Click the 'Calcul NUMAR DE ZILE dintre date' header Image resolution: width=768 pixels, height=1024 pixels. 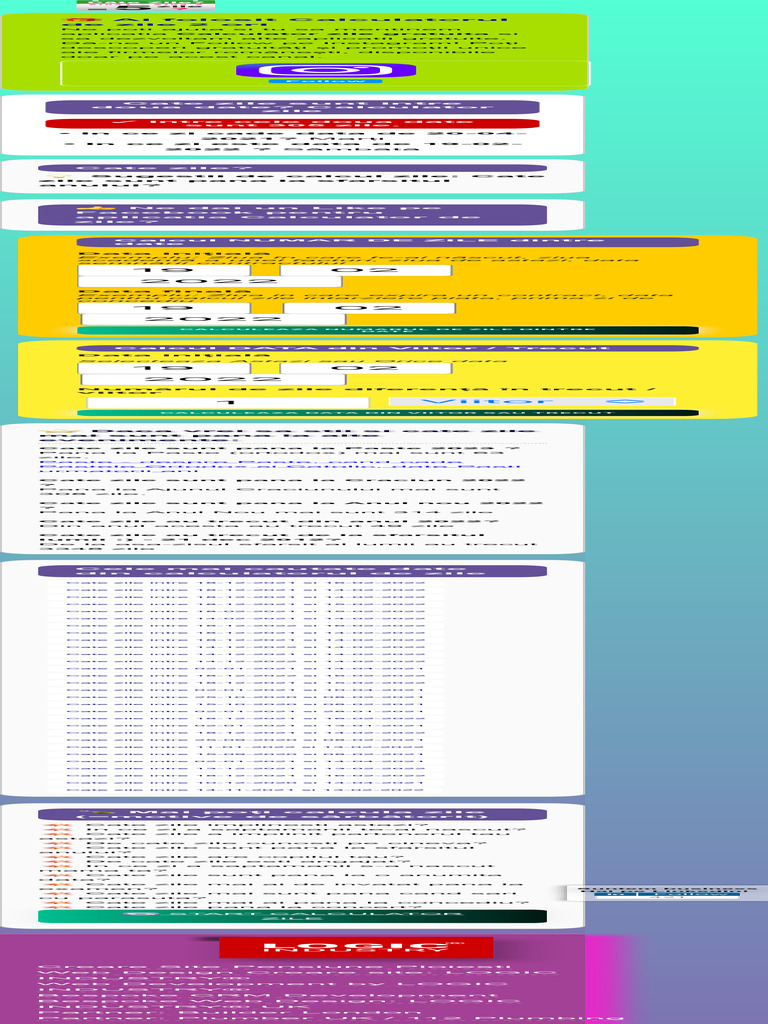pyautogui.click(x=388, y=242)
